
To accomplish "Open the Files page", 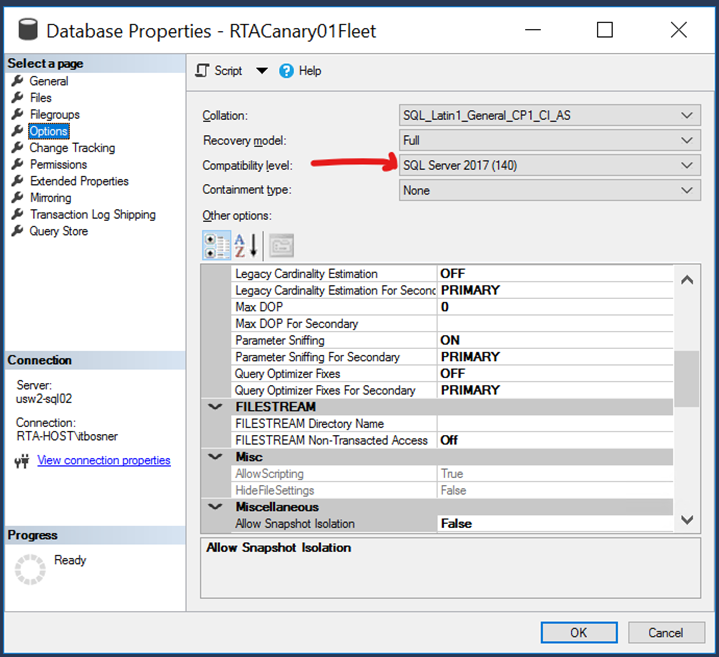I will tap(41, 98).
